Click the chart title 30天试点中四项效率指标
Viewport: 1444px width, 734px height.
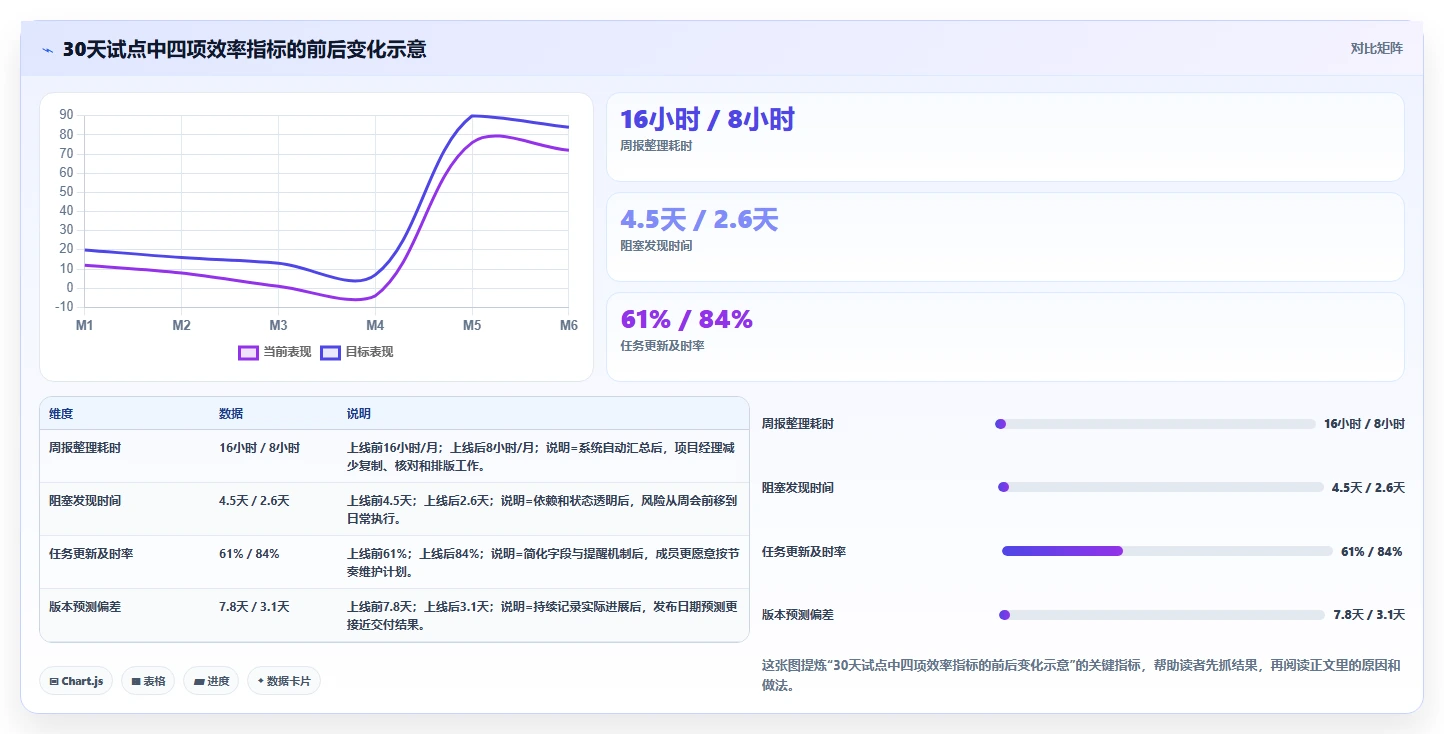click(244, 49)
